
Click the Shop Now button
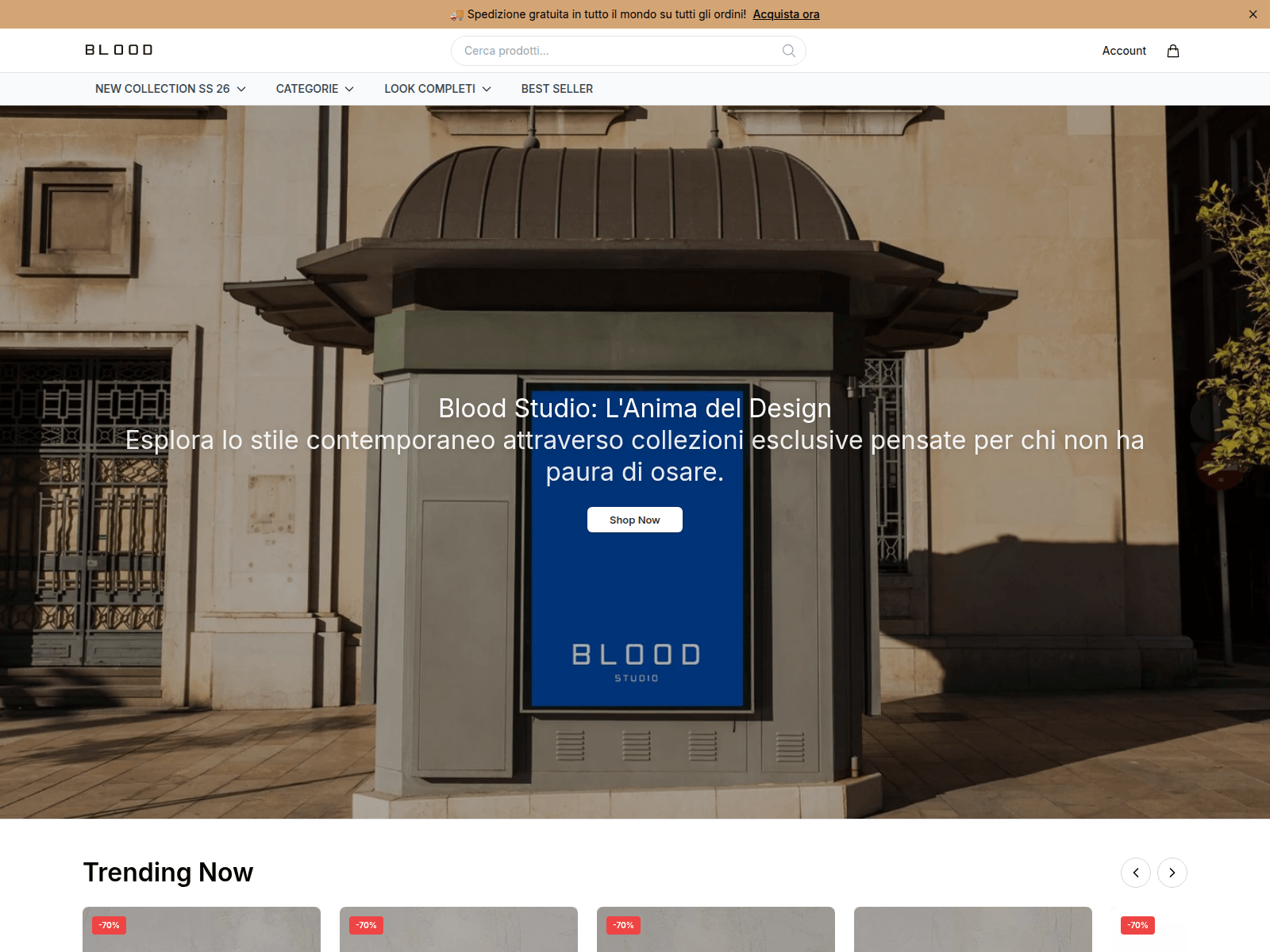click(635, 520)
